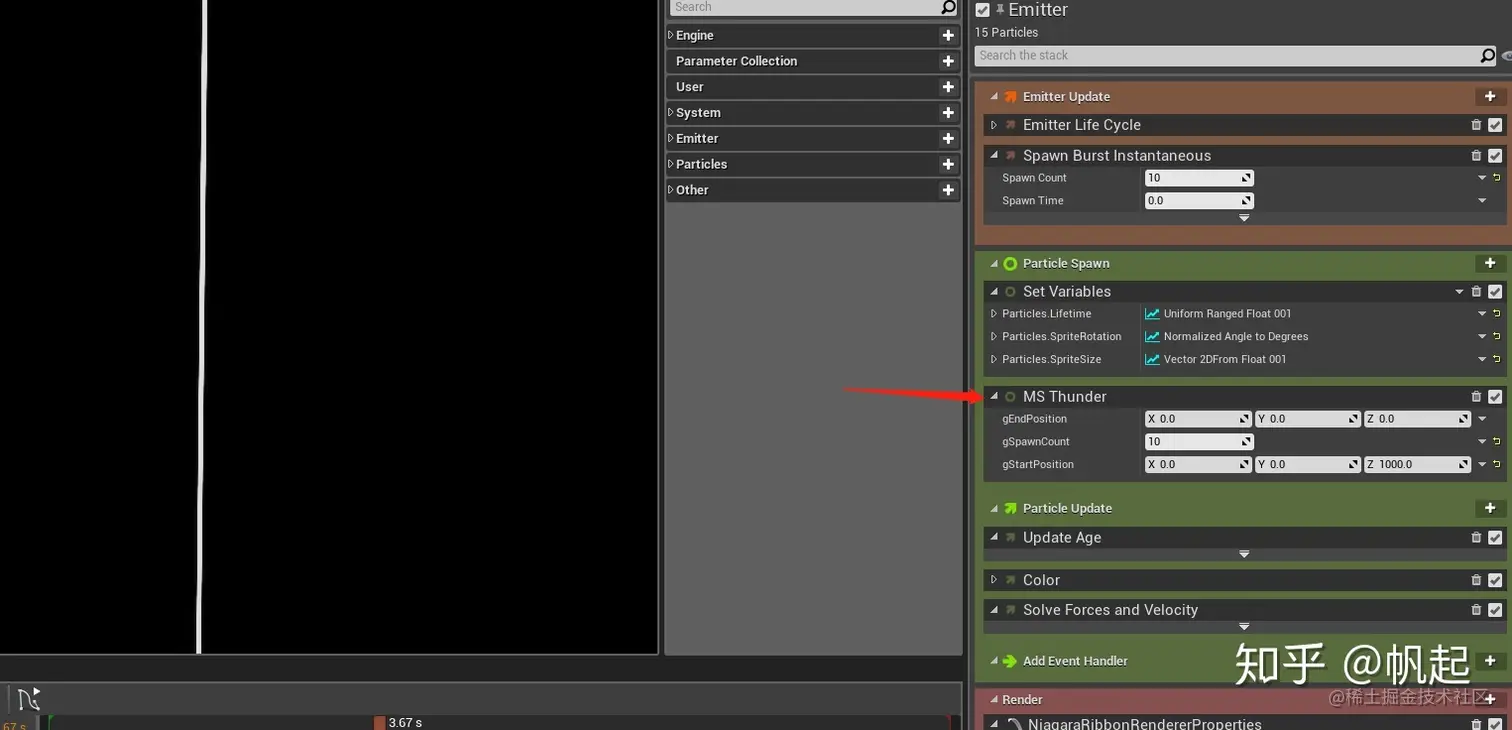Screen dimensions: 1512x730
Task: Click the parameter search magnifier icon
Action: click(949, 8)
